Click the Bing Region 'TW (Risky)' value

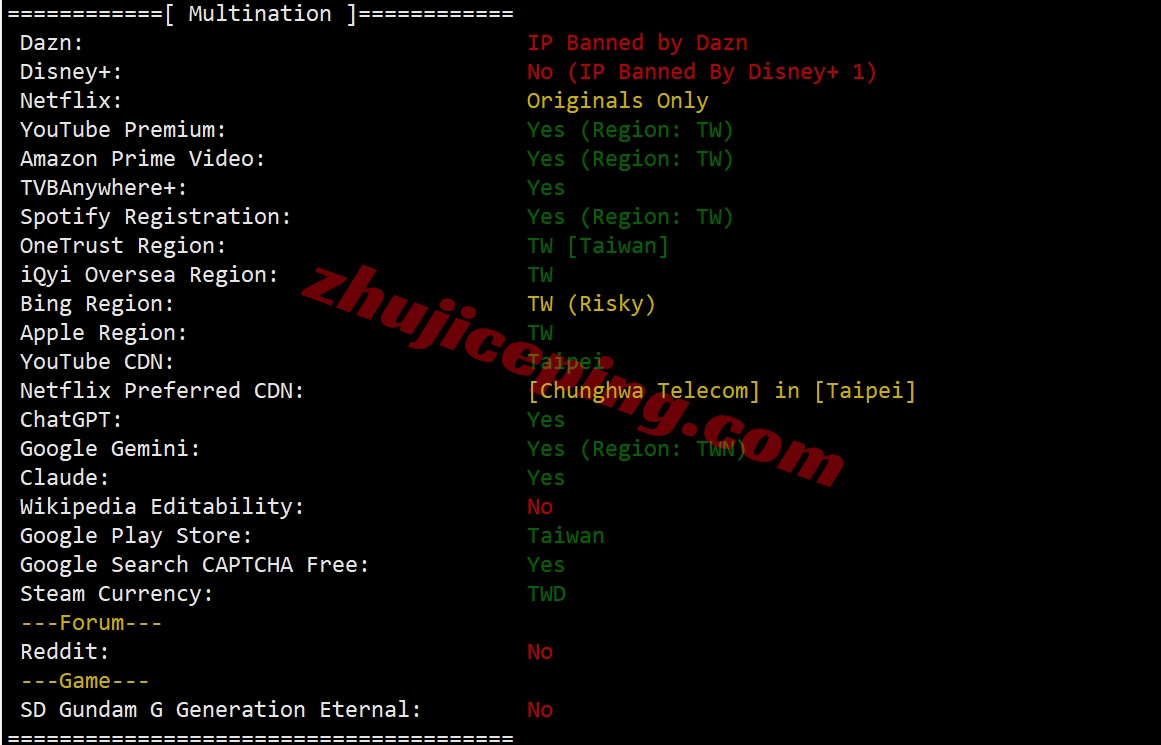pos(592,304)
